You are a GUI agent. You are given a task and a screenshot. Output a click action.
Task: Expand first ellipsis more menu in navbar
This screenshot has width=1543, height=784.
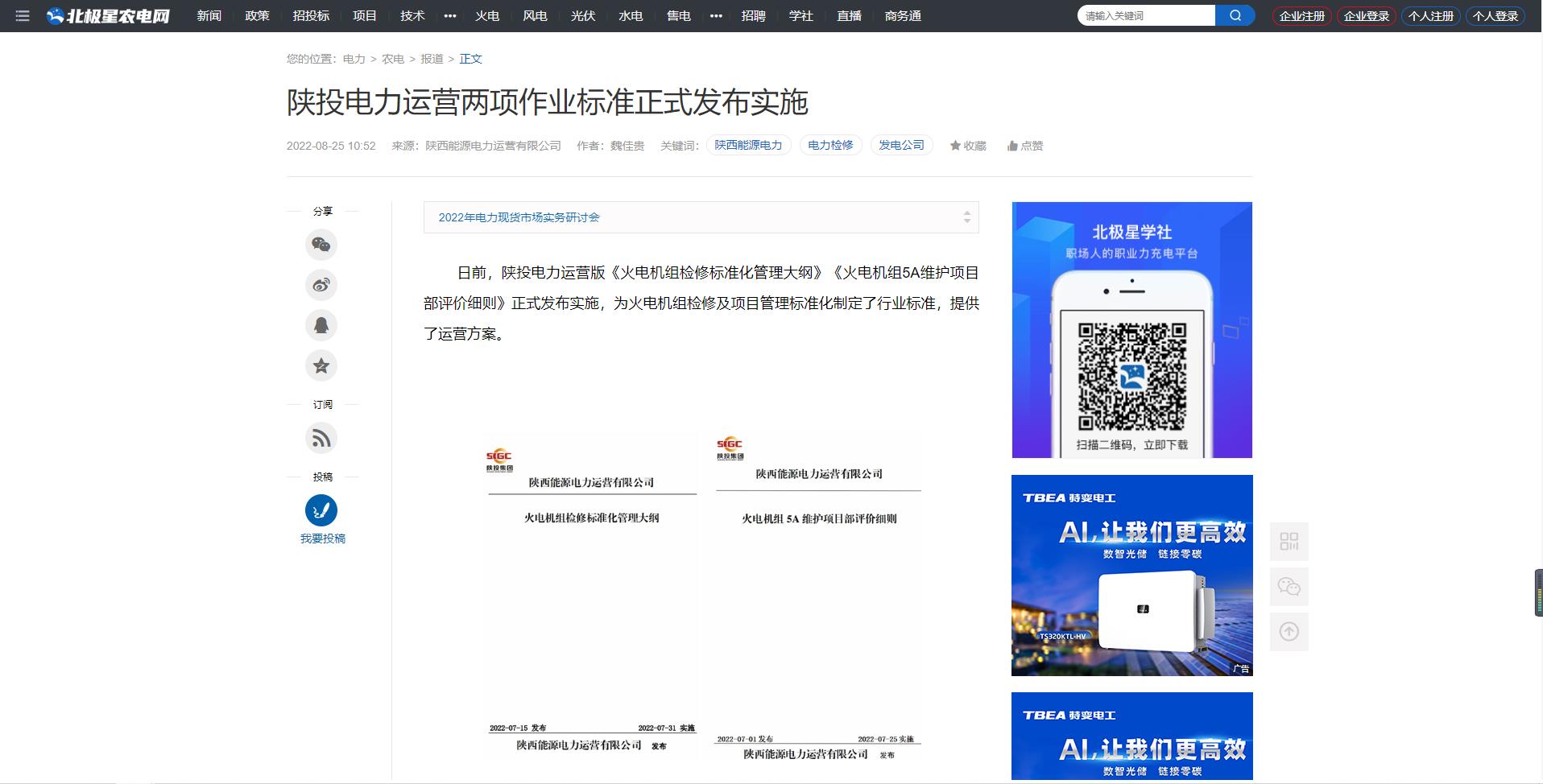[450, 16]
